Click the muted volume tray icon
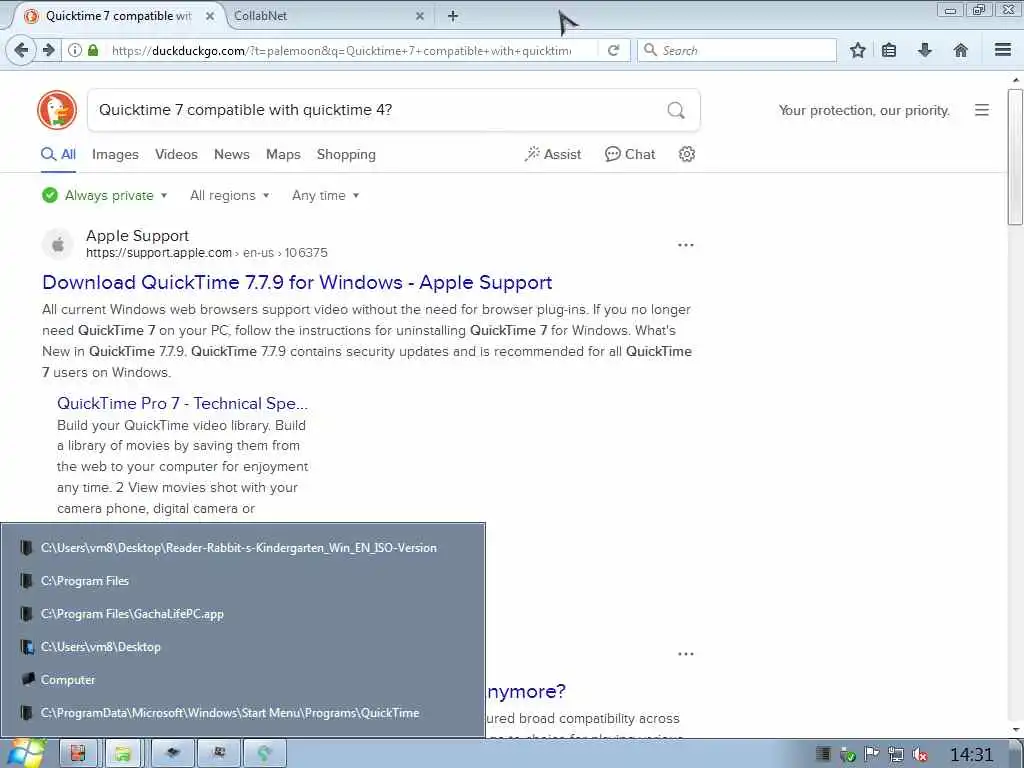Viewport: 1024px width, 768px height. (x=920, y=755)
